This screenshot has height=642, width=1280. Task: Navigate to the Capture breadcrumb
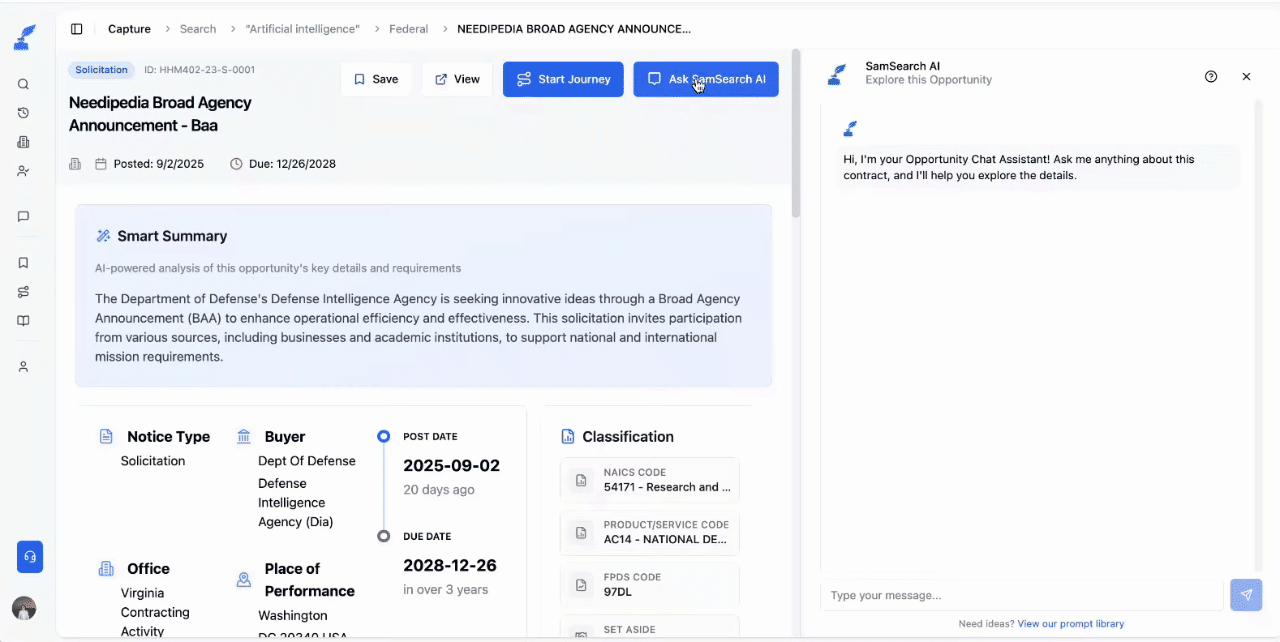pos(129,28)
